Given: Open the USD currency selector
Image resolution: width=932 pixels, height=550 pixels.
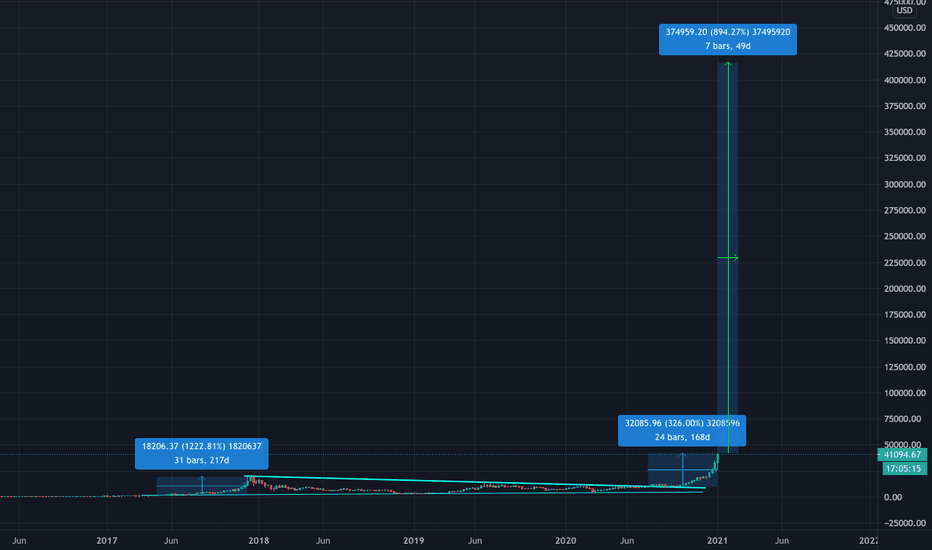Looking at the screenshot, I should [904, 10].
